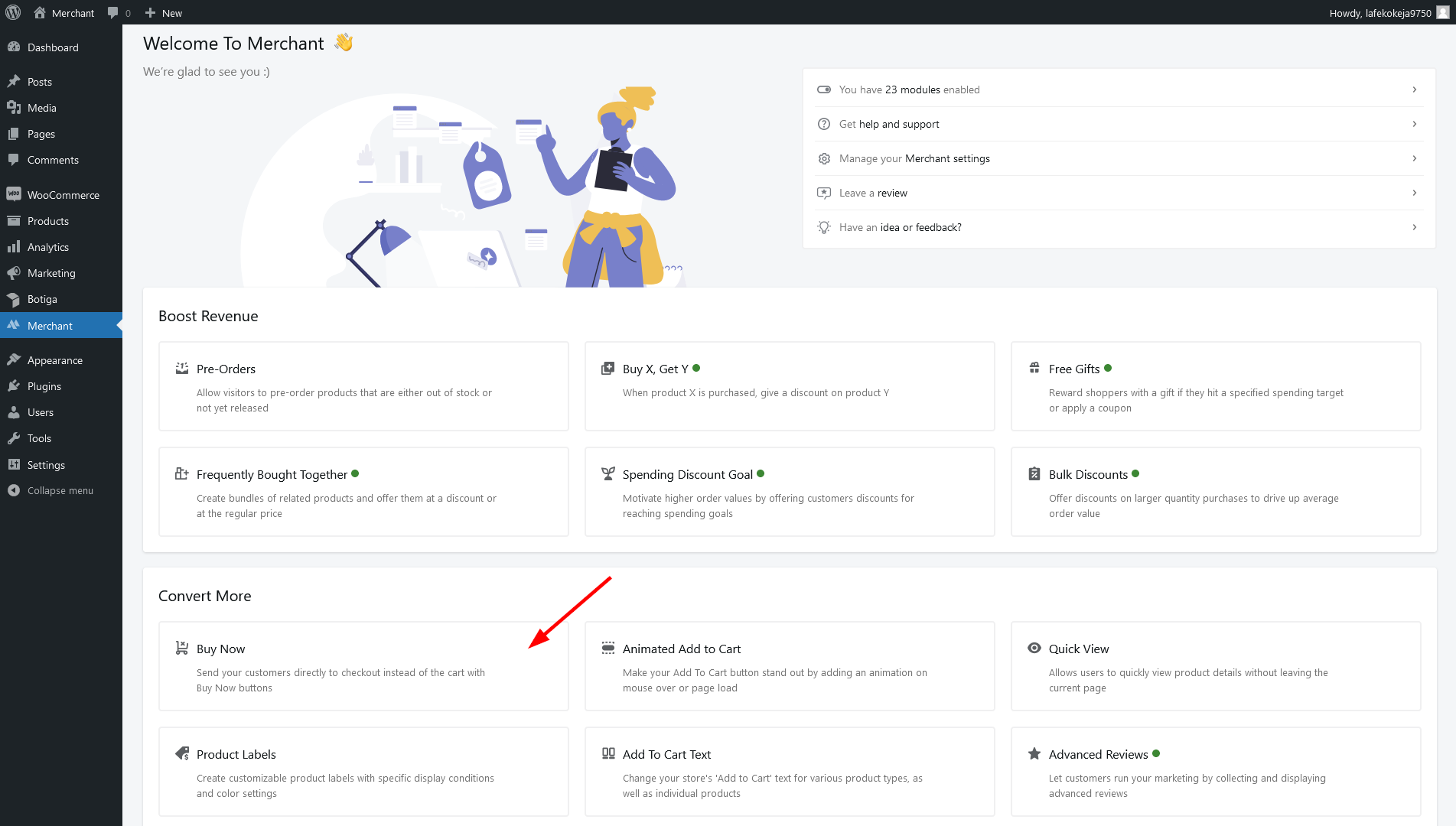Click the Tools wrench icon
Viewport: 1456px width, 826px height.
coord(14,438)
